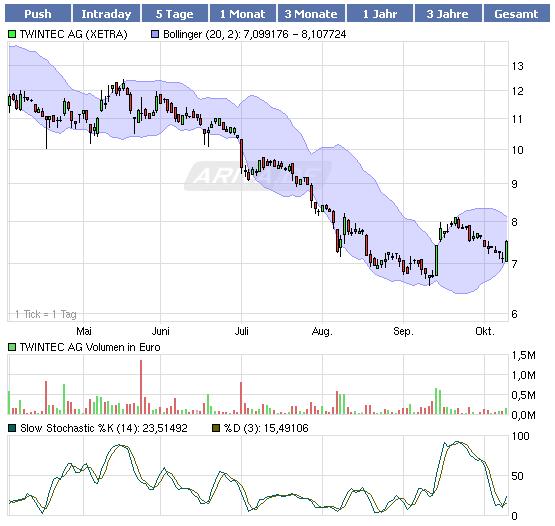Switch to the Push tab

[x=38, y=13]
